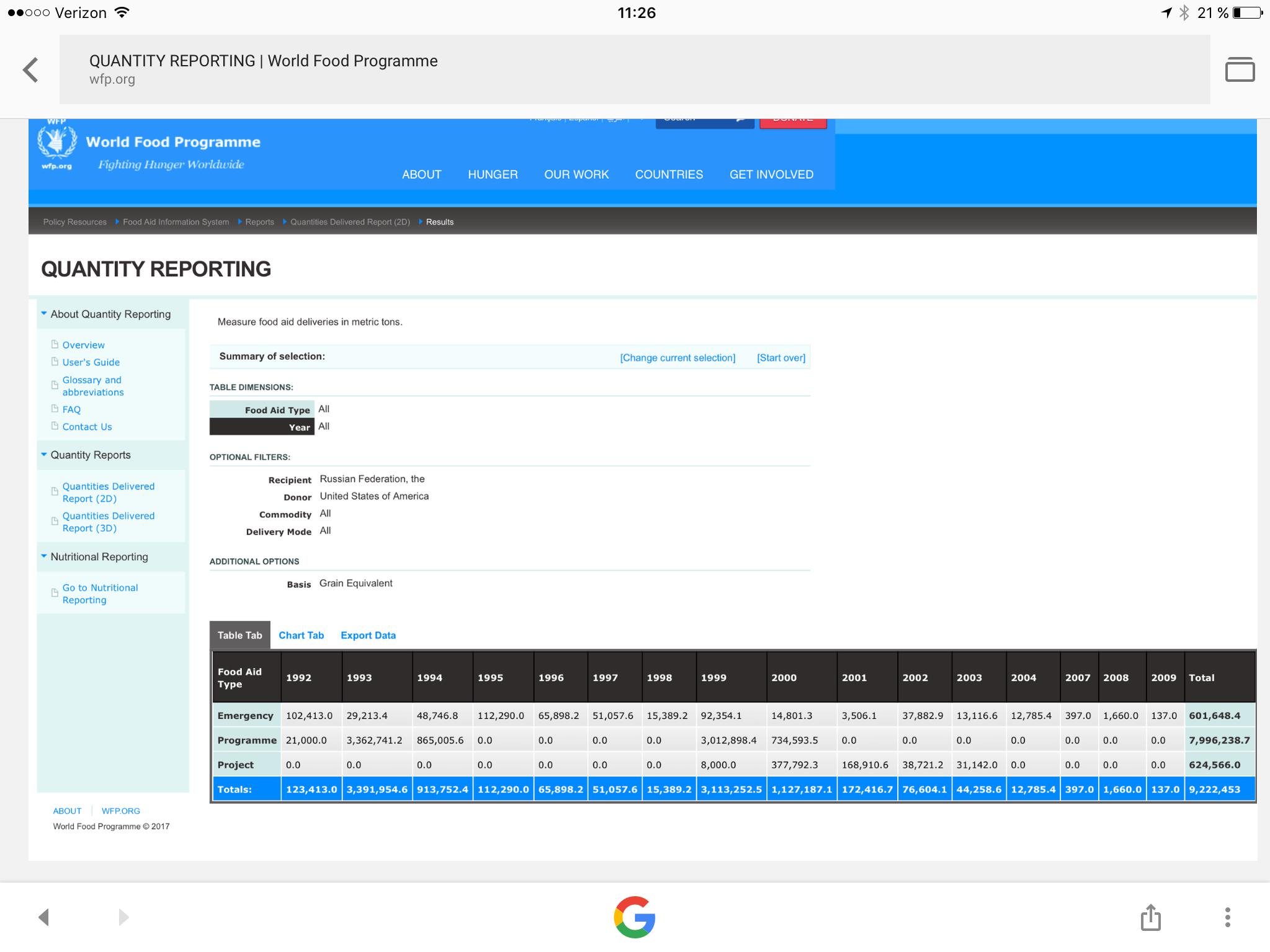Click the Export Data link
1270x952 pixels.
[368, 635]
